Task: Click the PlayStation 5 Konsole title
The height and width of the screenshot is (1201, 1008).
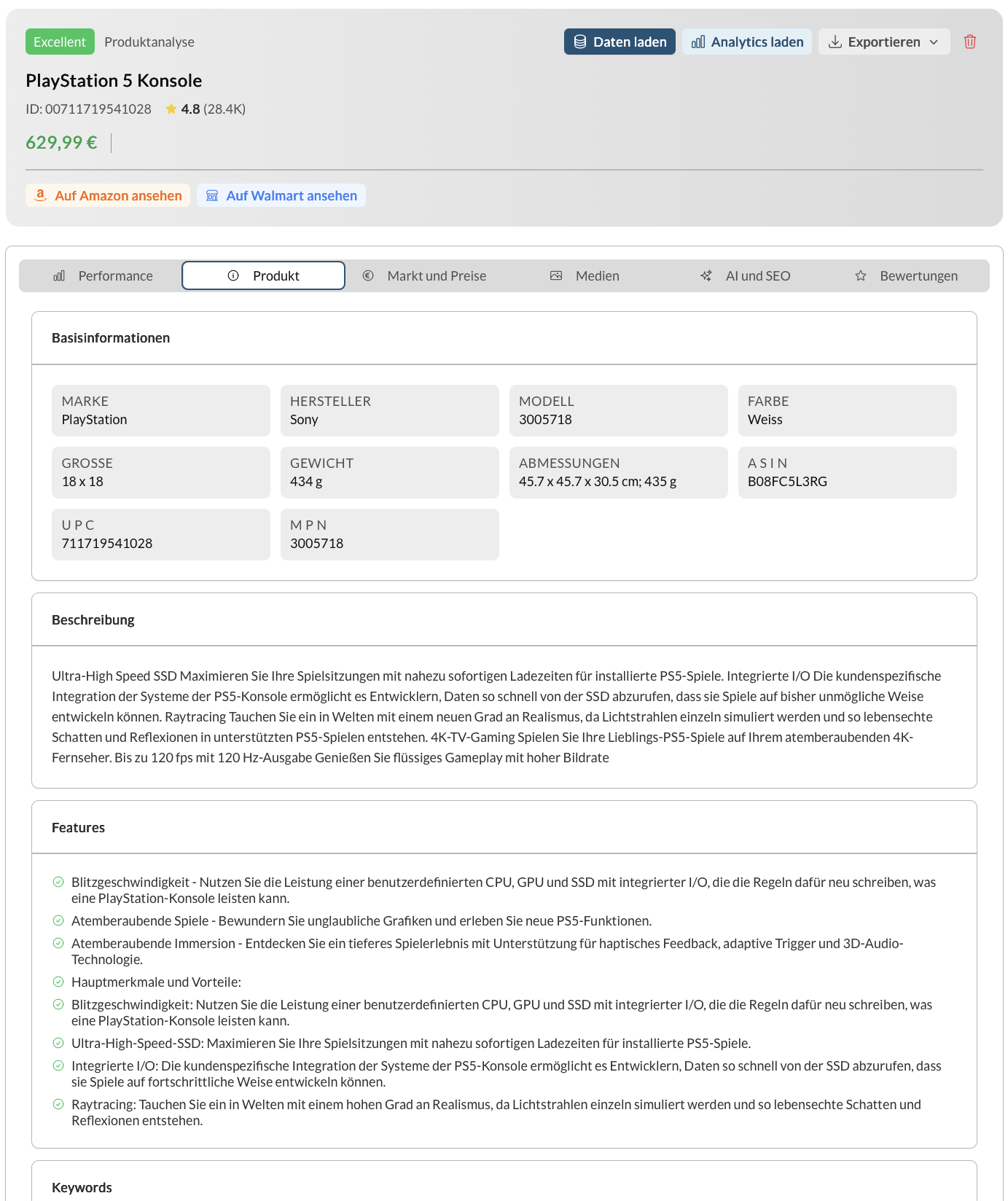Action: (x=114, y=81)
